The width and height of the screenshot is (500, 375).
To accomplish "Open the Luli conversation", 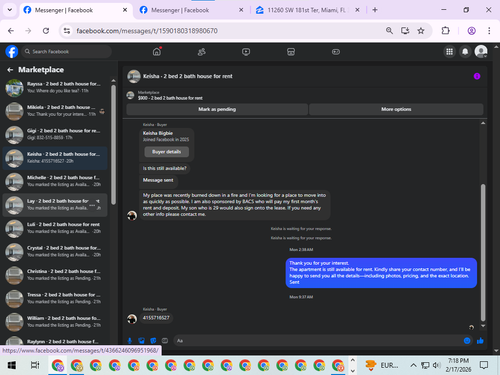I will coord(55,228).
